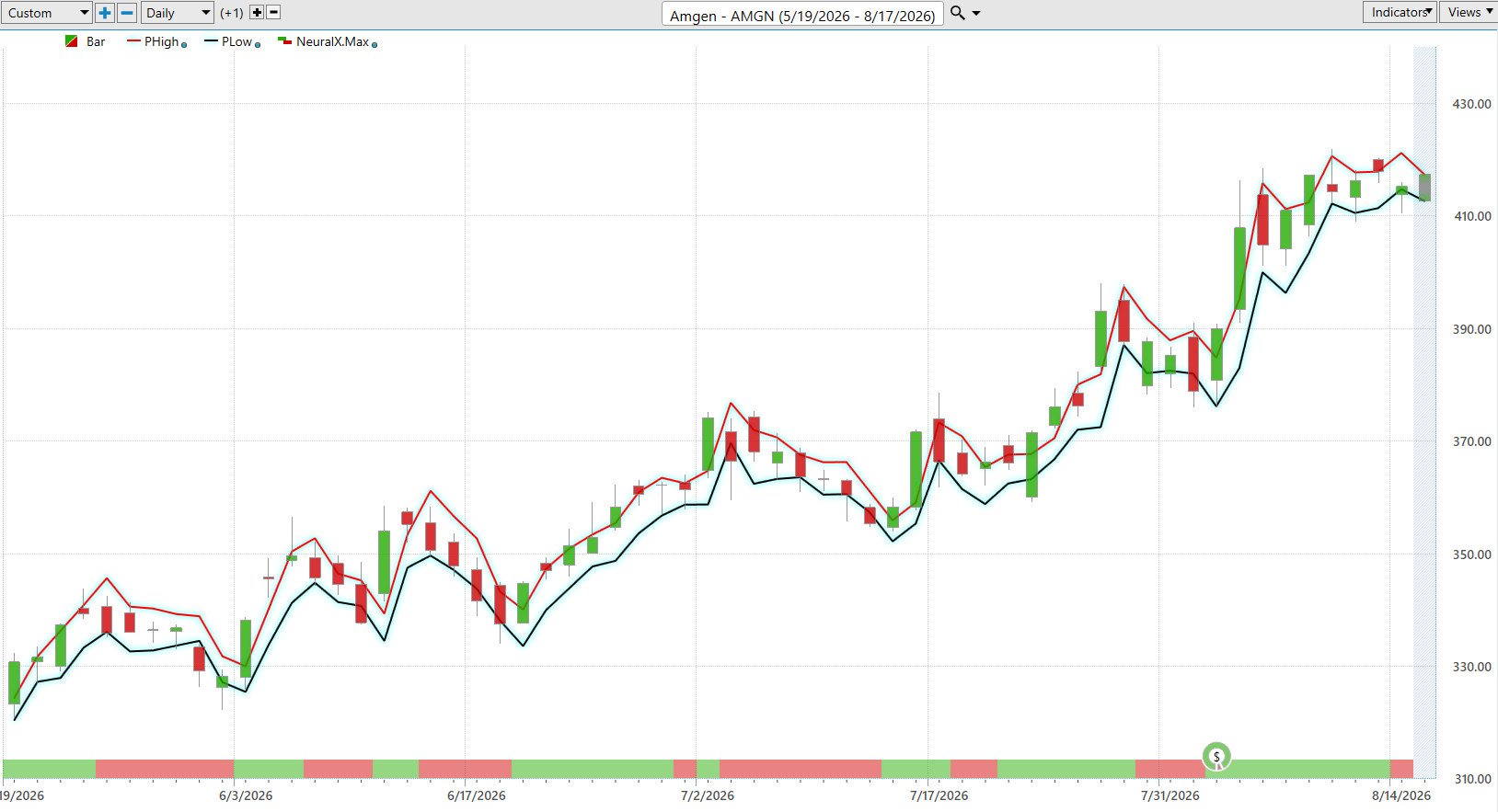1498x812 pixels.
Task: Click the 430.00 price axis label
Action: (x=1472, y=104)
